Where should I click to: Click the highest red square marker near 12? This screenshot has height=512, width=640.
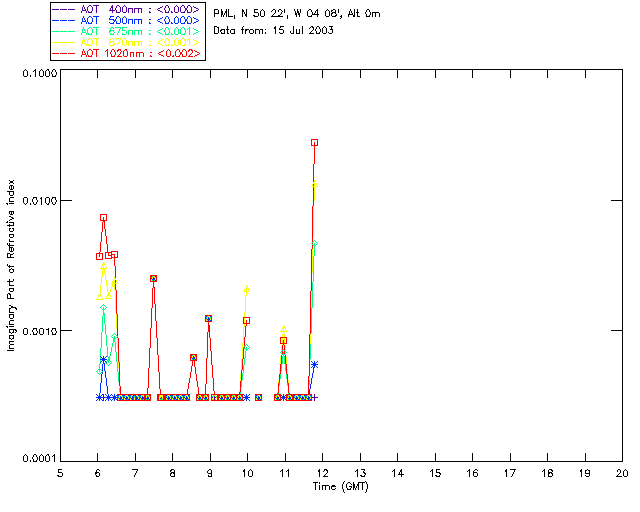pos(314,142)
